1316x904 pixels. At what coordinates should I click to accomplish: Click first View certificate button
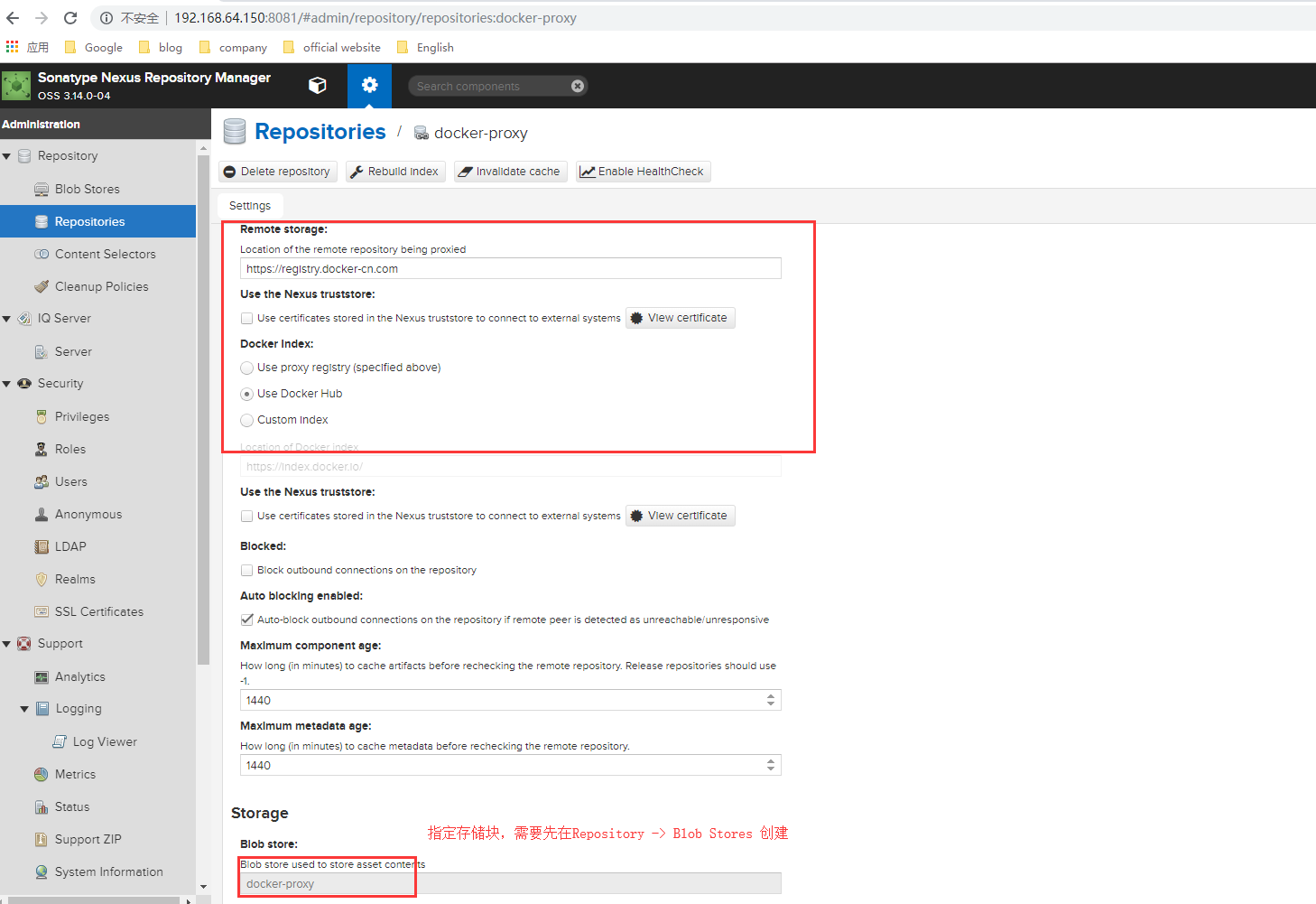(x=681, y=318)
